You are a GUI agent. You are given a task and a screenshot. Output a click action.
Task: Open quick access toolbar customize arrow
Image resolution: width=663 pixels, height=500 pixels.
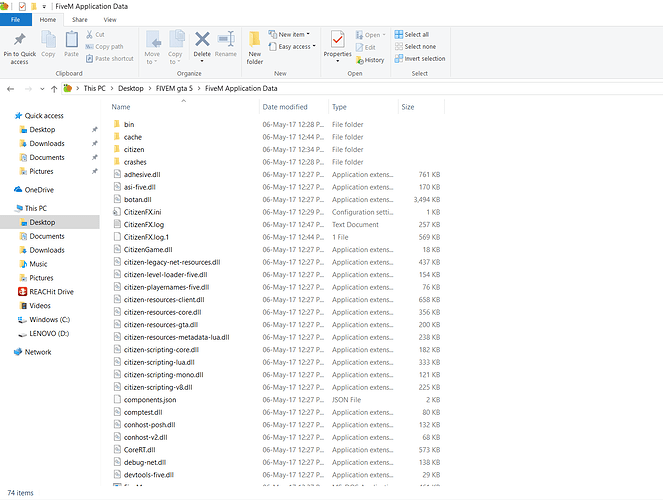pos(44,7)
